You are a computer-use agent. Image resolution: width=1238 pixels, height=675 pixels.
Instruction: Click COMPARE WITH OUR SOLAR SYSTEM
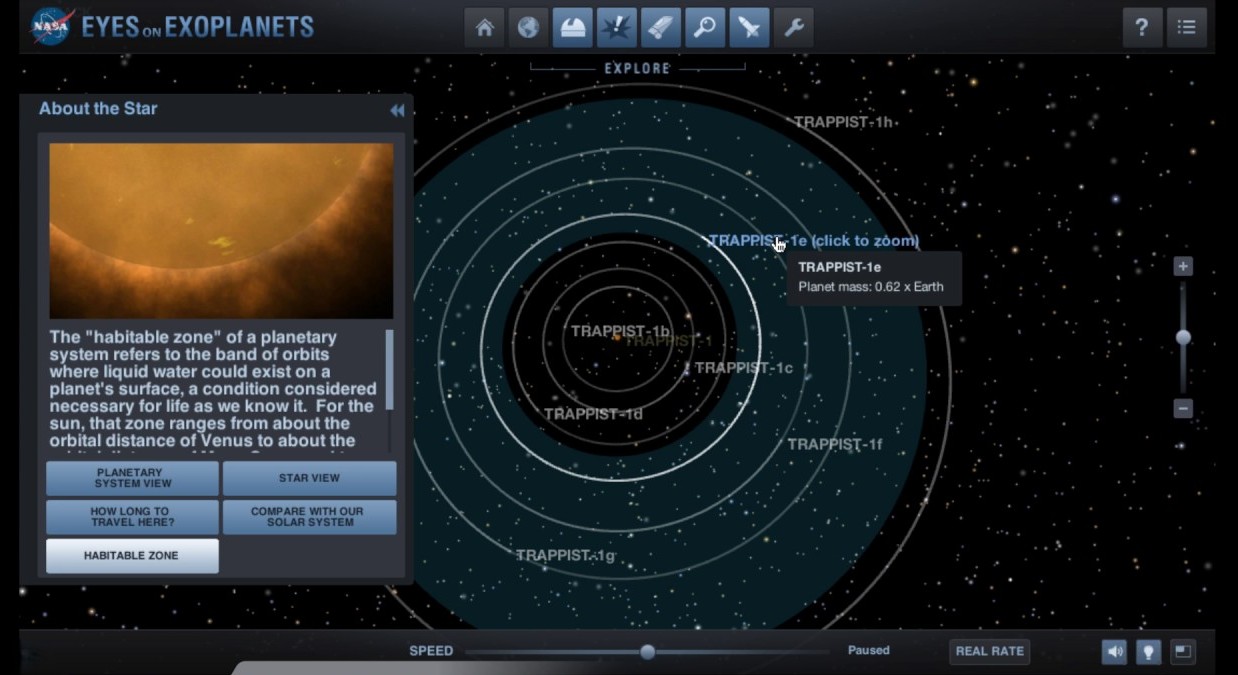(x=309, y=517)
